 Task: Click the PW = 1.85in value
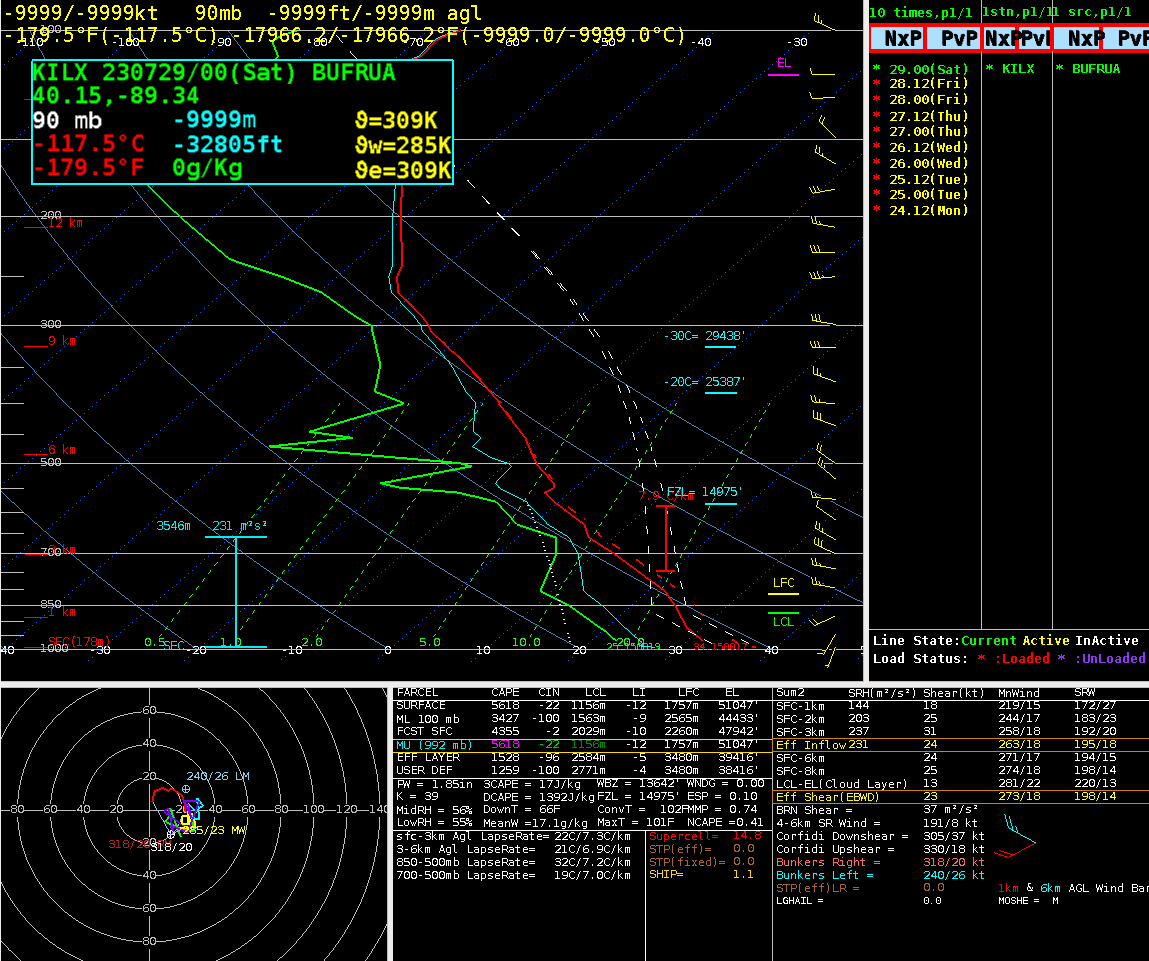point(435,784)
